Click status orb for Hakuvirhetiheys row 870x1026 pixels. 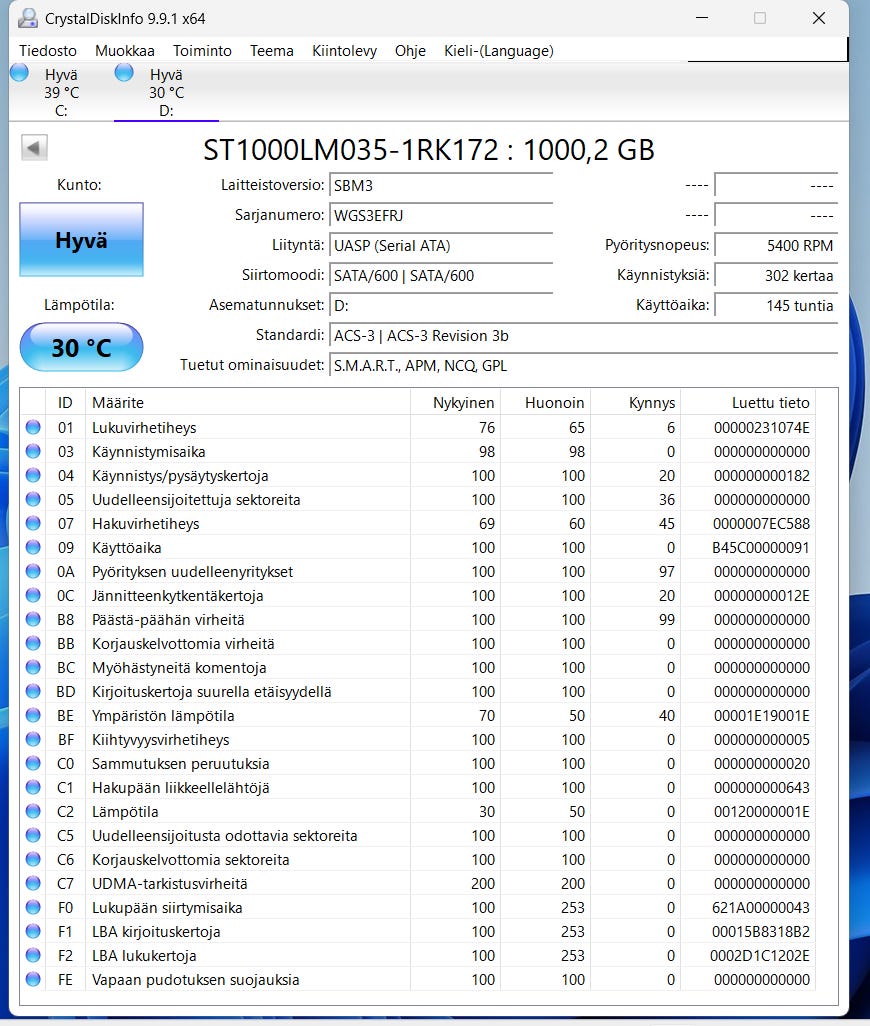(33, 523)
